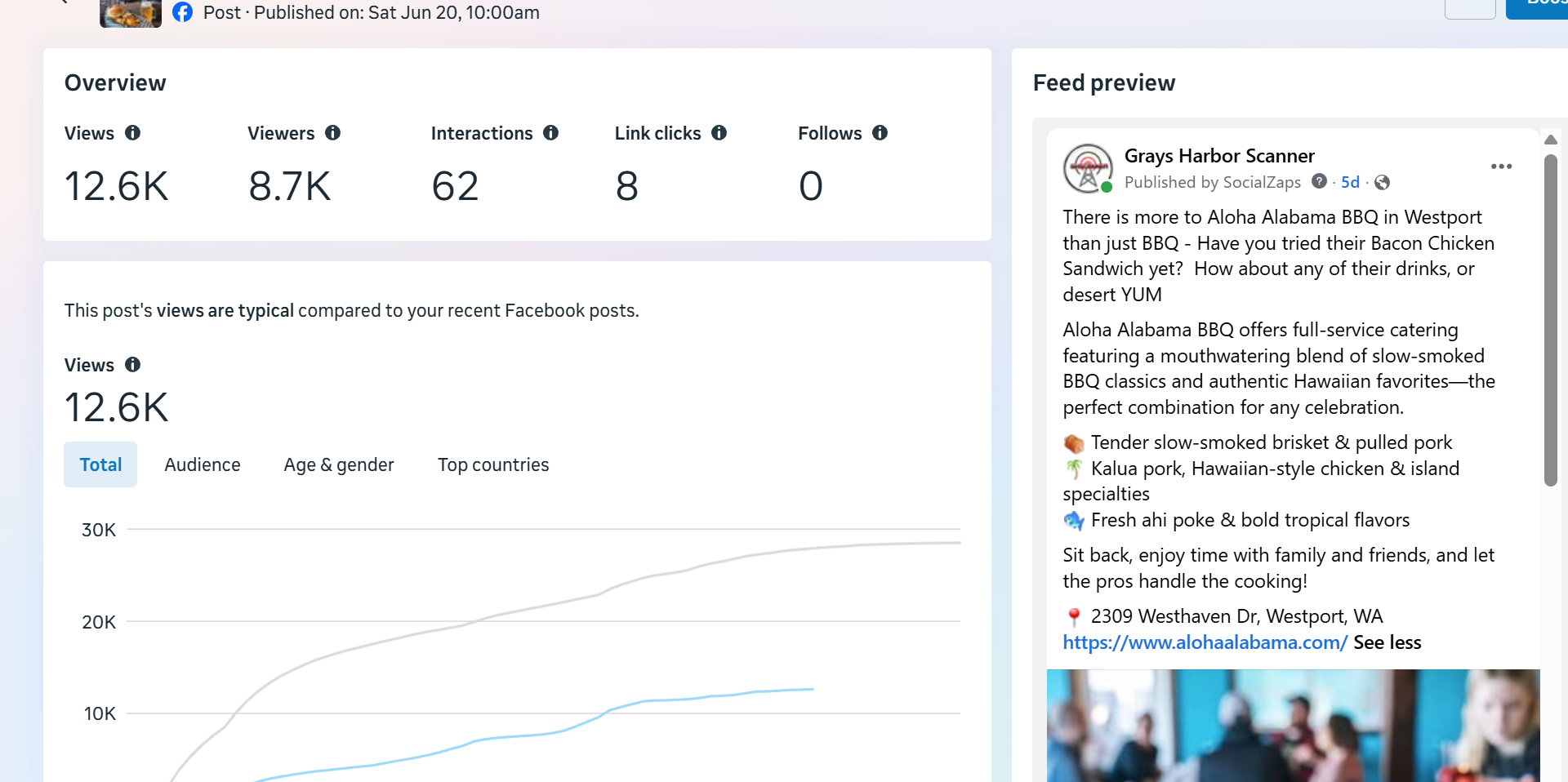This screenshot has width=1568, height=782.
Task: Switch to the Audience tab
Action: point(203,464)
